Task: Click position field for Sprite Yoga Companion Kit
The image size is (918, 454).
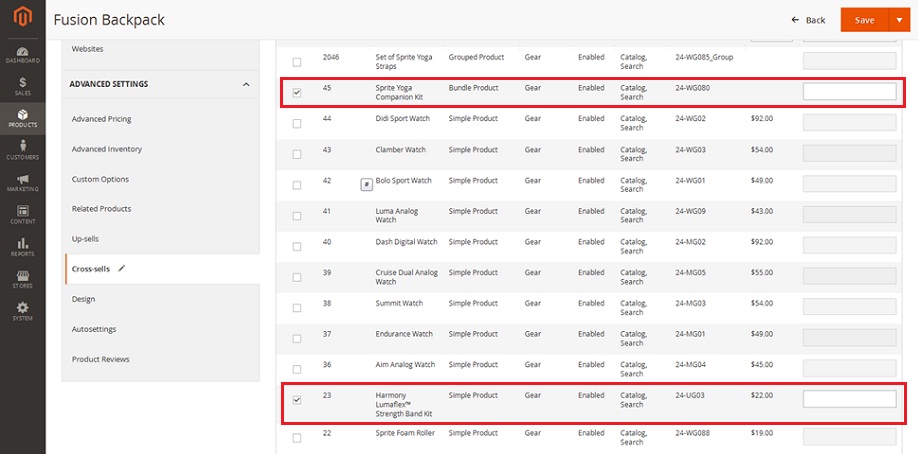Action: pos(850,91)
